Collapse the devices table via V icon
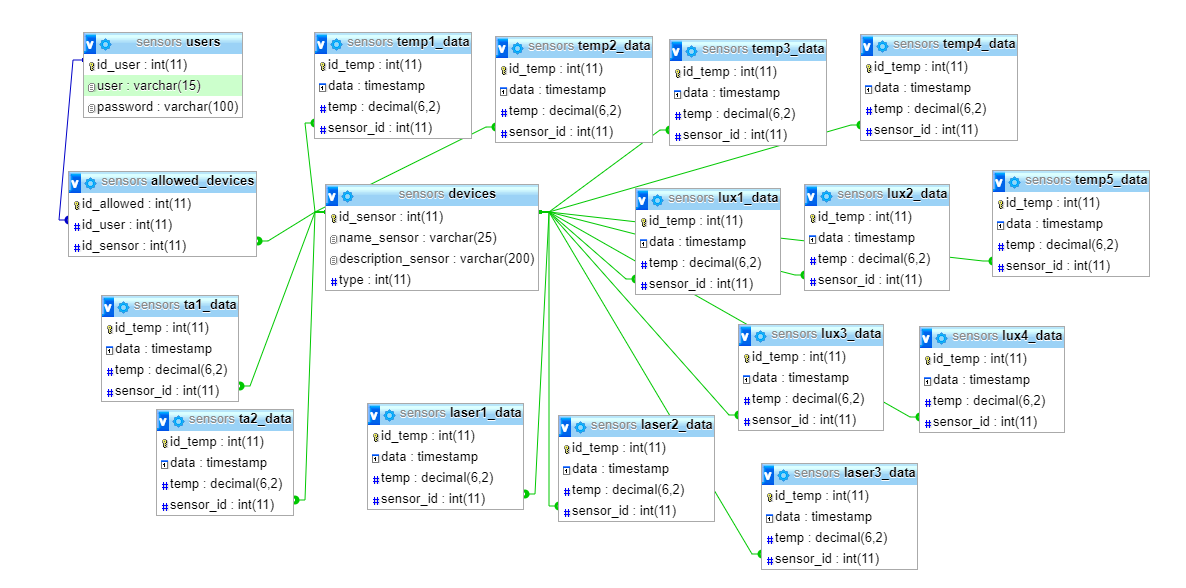This screenshot has height=588, width=1186. tap(332, 196)
